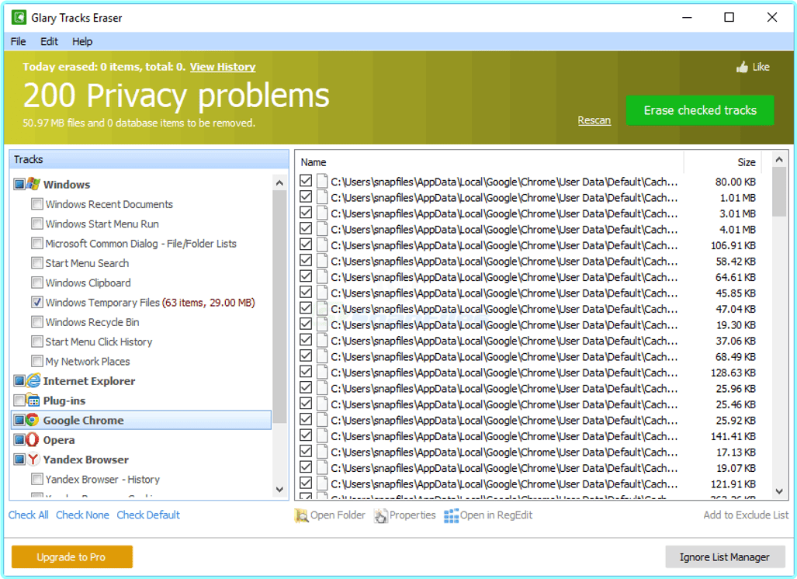
Task: Click the Windows logo icon in Tracks
Action: [x=33, y=184]
